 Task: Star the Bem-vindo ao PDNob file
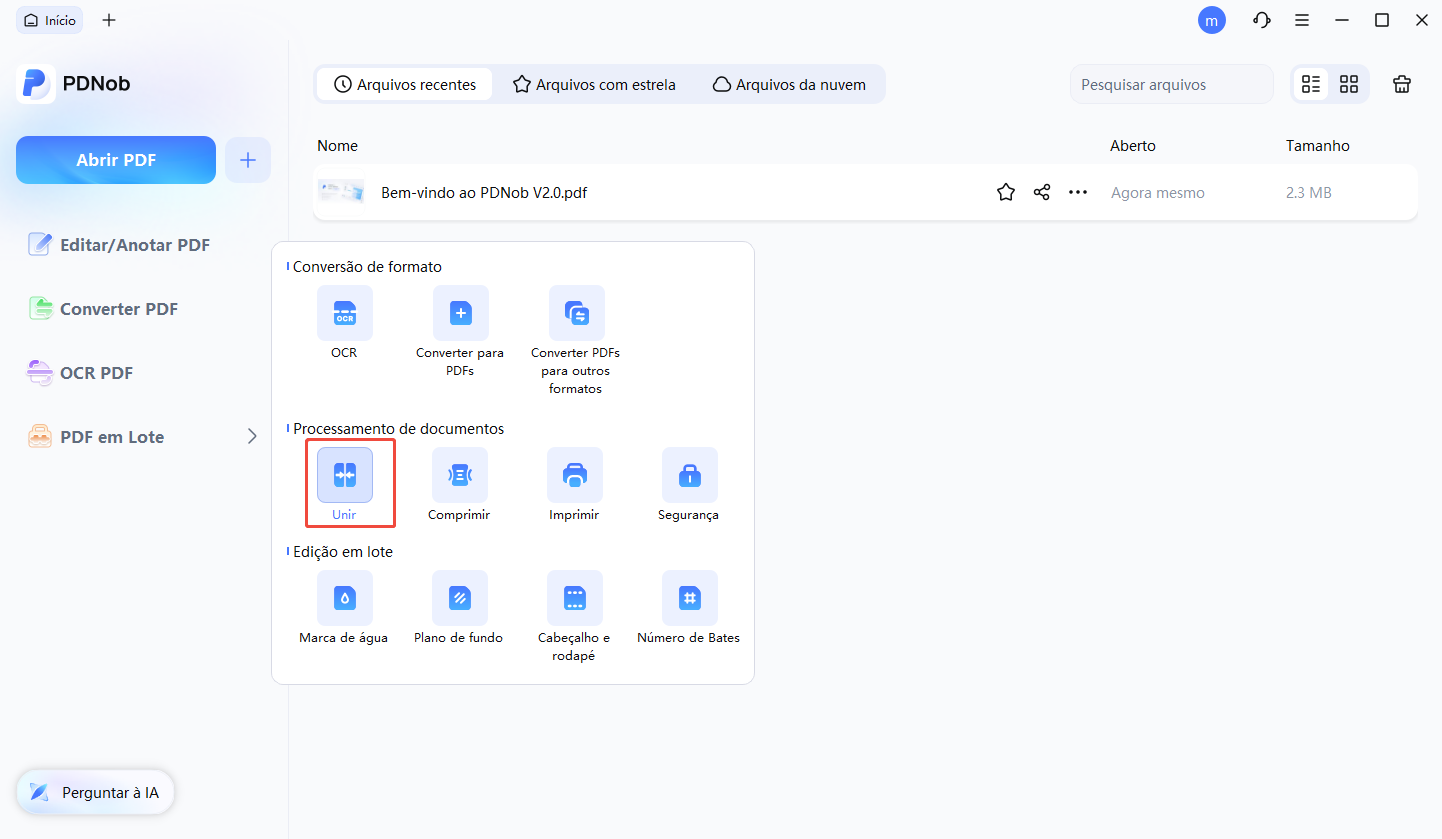pyautogui.click(x=1005, y=193)
